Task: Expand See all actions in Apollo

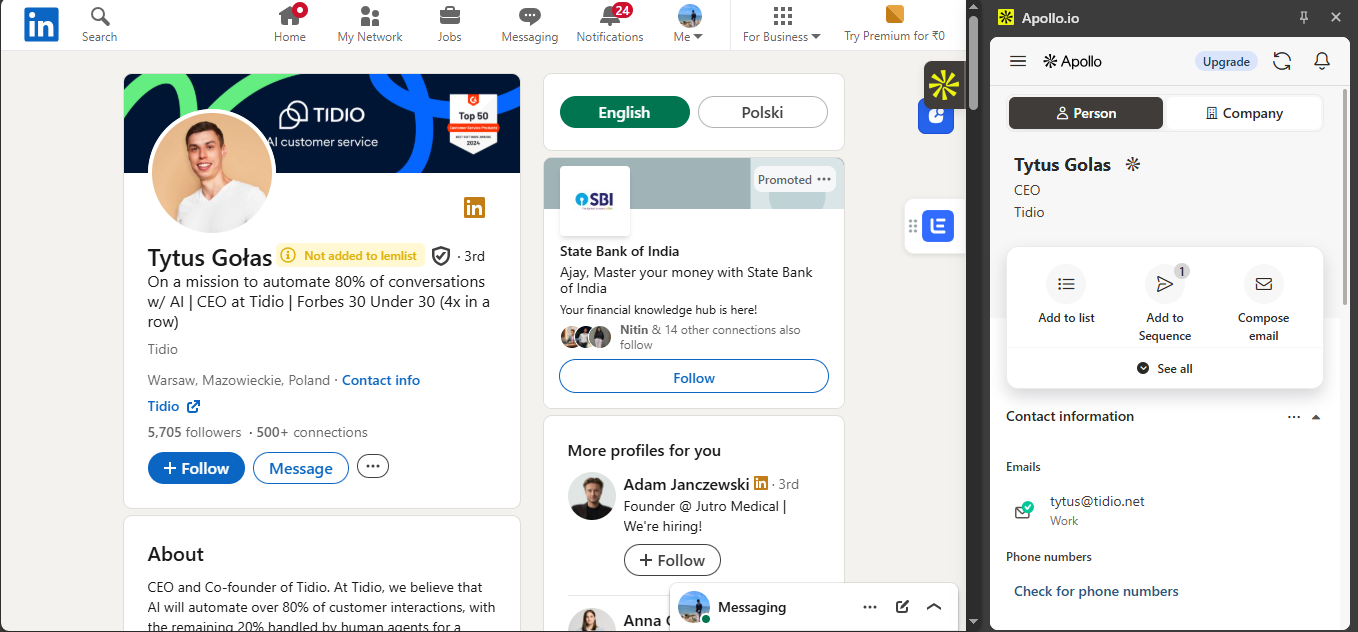Action: 1165,368
